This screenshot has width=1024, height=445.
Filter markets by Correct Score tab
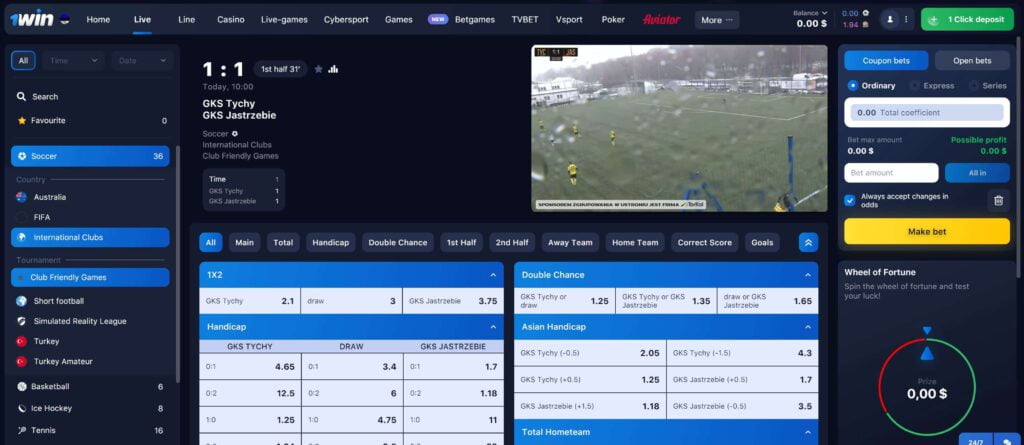click(705, 242)
